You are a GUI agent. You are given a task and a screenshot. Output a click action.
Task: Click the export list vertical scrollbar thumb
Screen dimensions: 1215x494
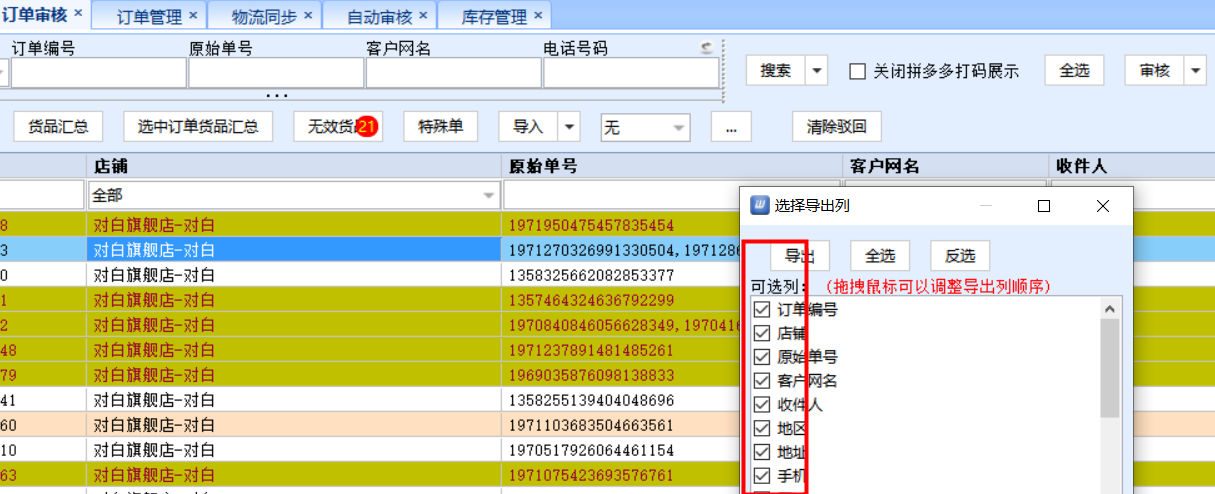pos(1109,367)
